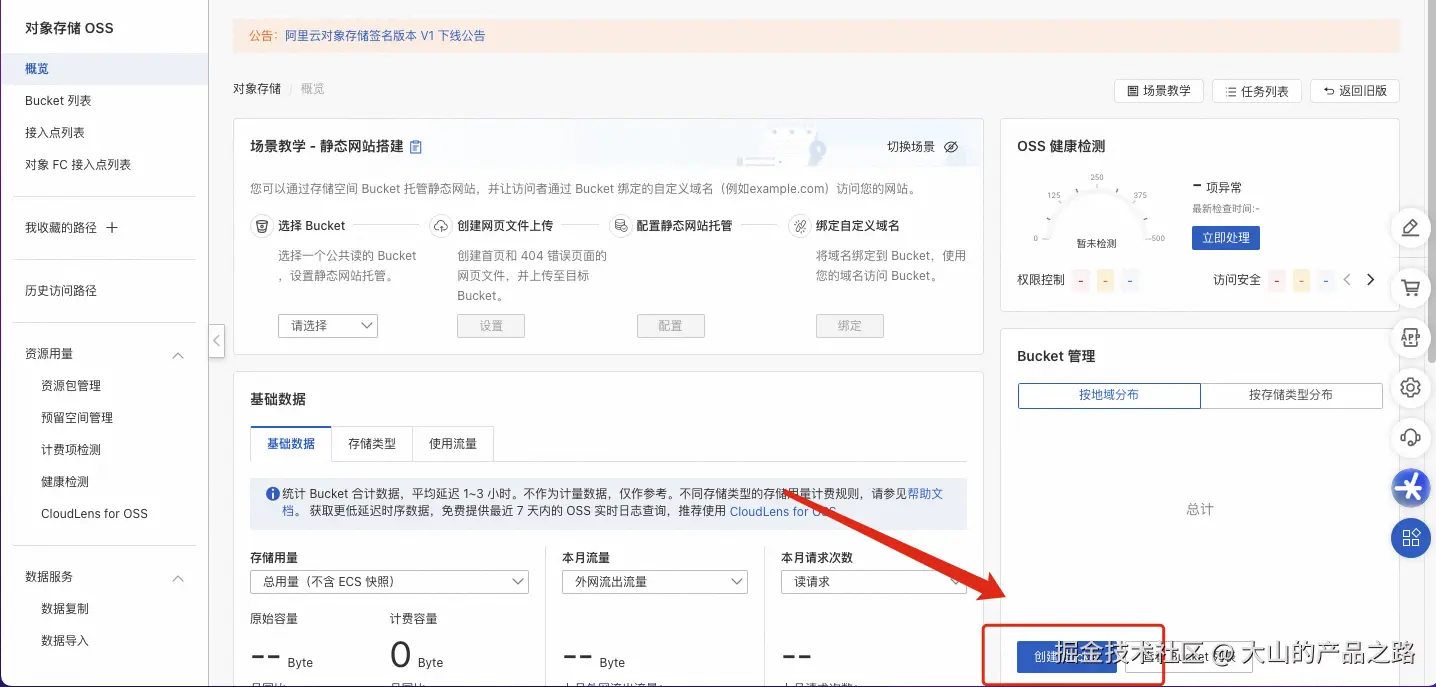The image size is (1436, 687).
Task: Collapse the sidebar with the arrow handle
Action: point(217,340)
